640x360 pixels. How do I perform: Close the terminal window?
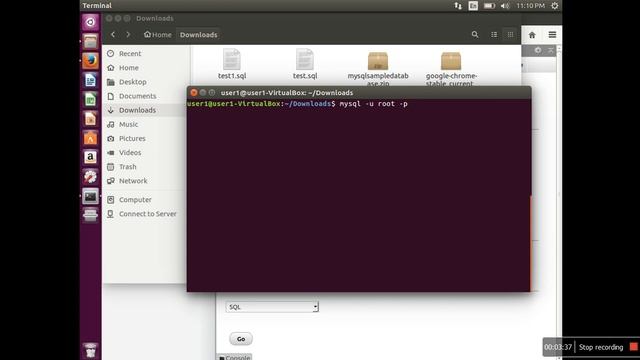click(x=194, y=93)
